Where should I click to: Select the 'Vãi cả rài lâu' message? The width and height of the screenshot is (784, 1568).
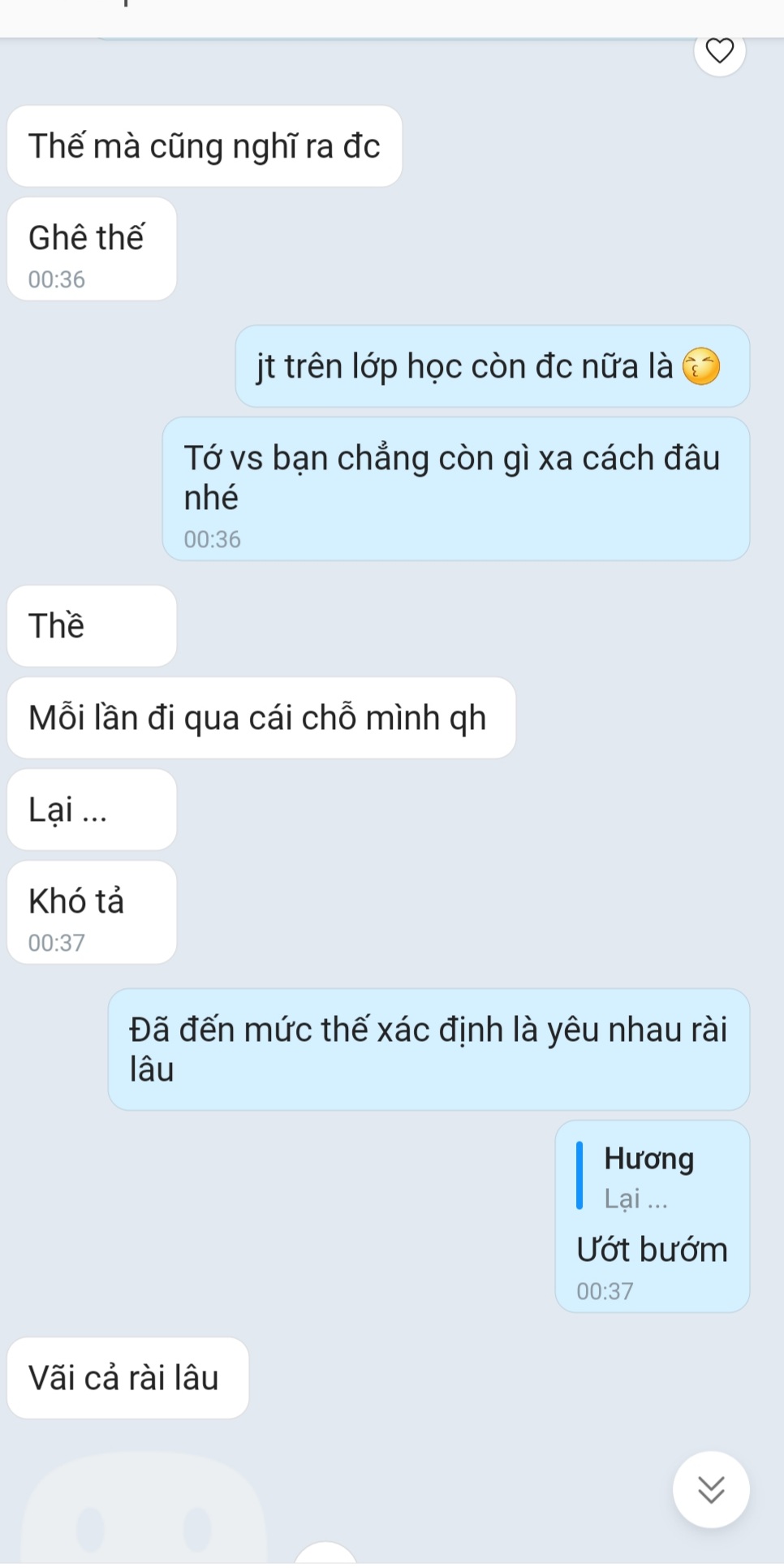127,1378
